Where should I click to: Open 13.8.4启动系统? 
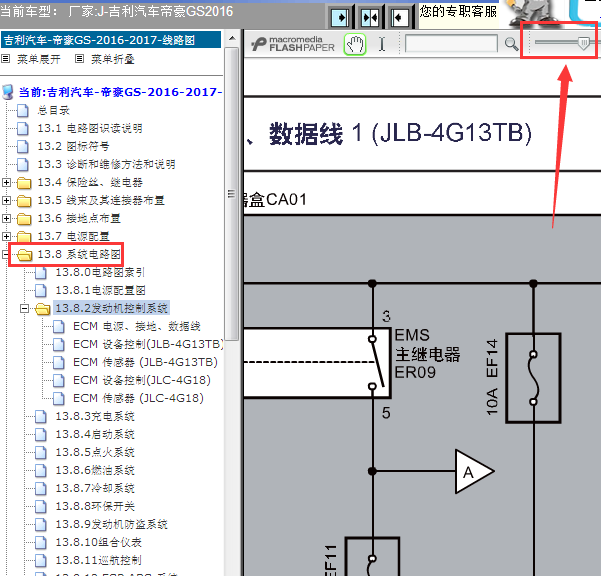(x=95, y=435)
